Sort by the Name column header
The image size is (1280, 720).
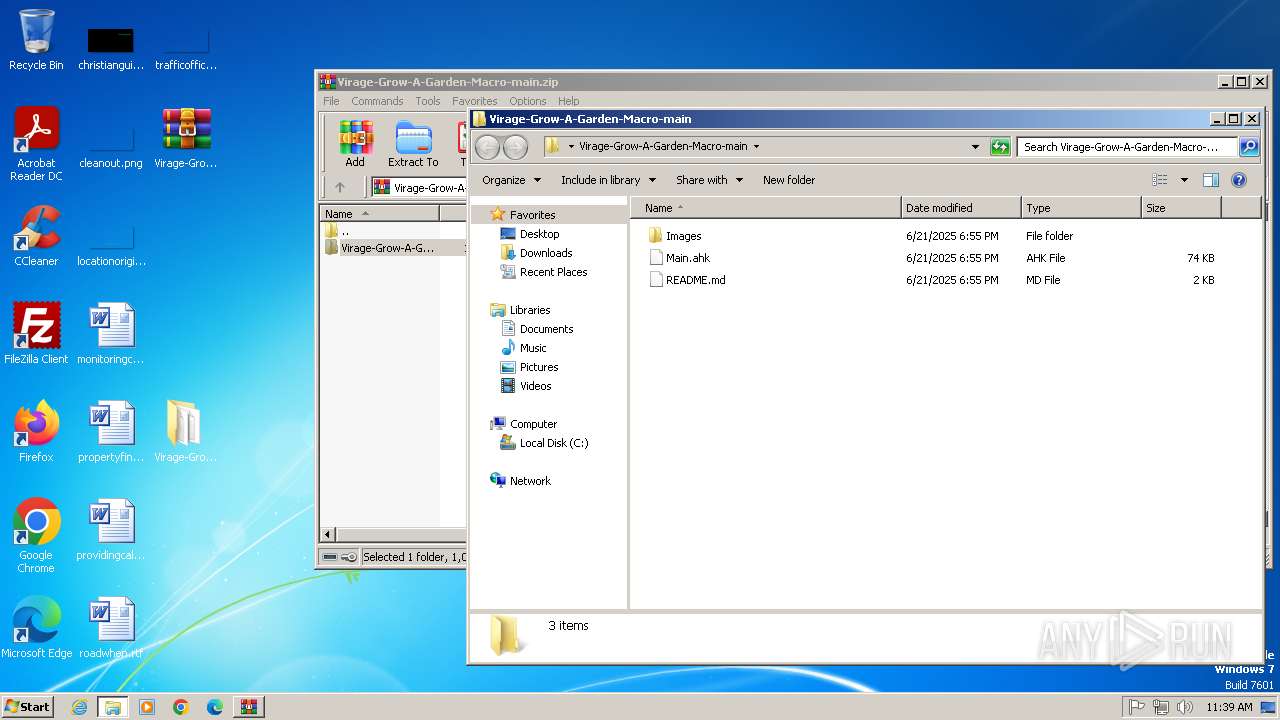click(765, 208)
